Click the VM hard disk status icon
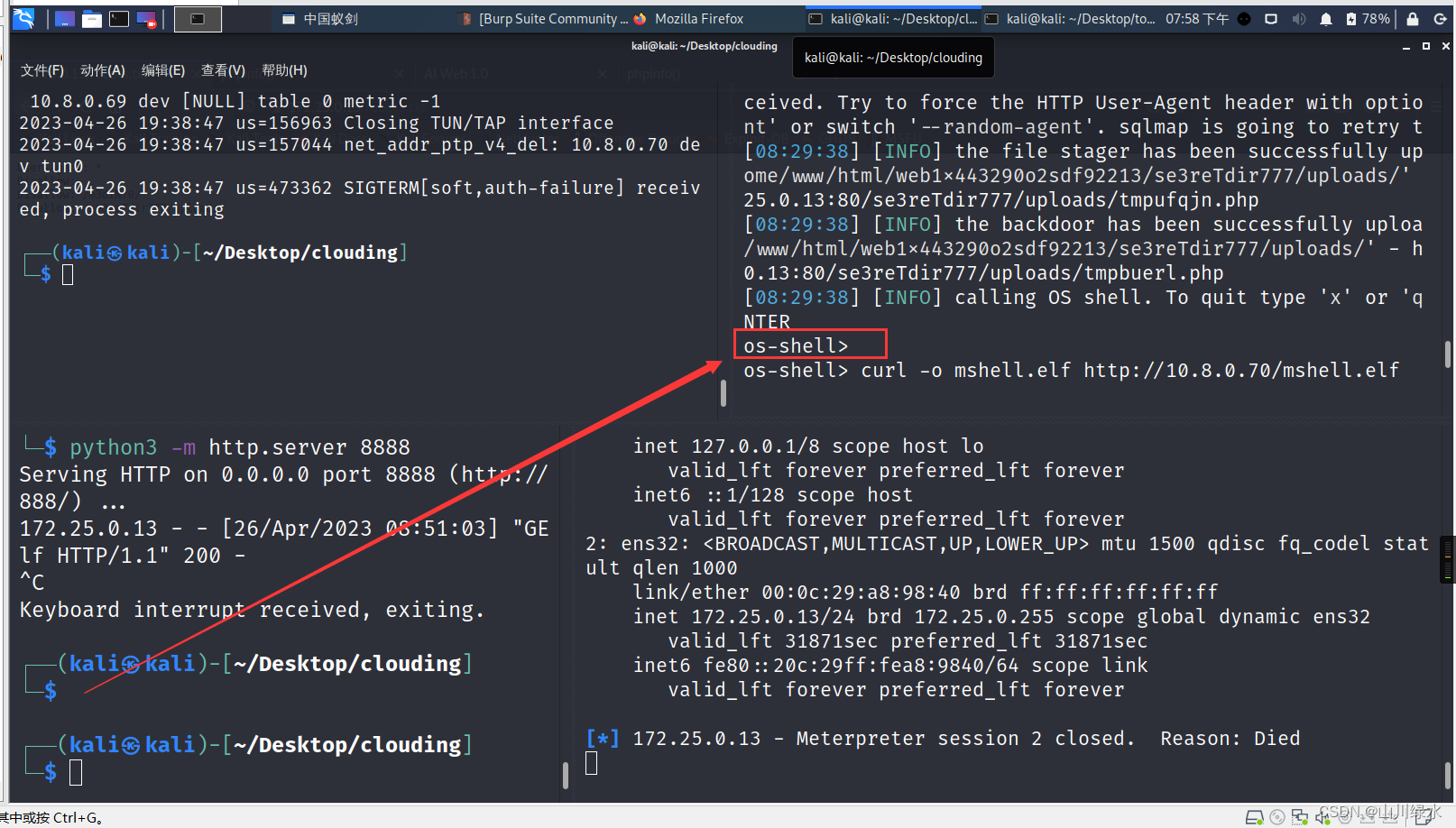Viewport: 1456px width, 828px height. [1254, 817]
